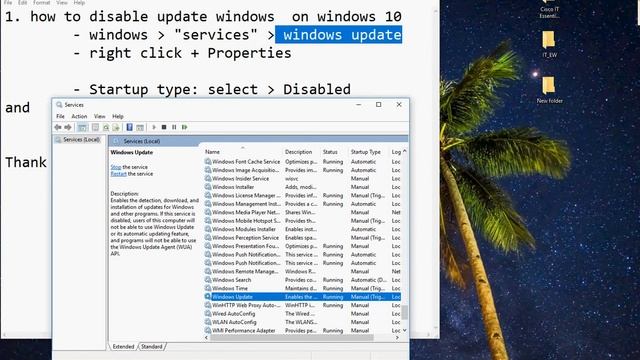Click highlighted 'windows update' text in Notepad

coord(339,35)
